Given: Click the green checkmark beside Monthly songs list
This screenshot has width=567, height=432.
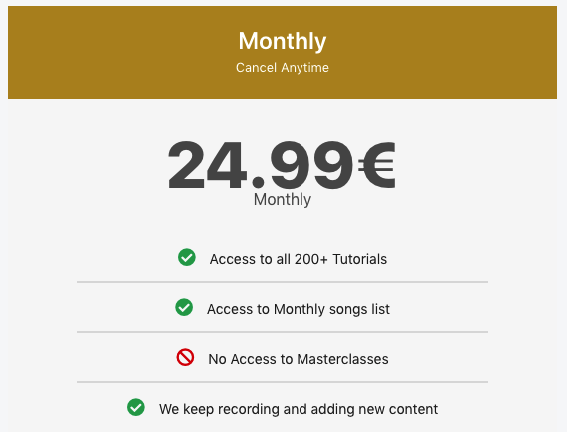Looking at the screenshot, I should click(x=184, y=307).
